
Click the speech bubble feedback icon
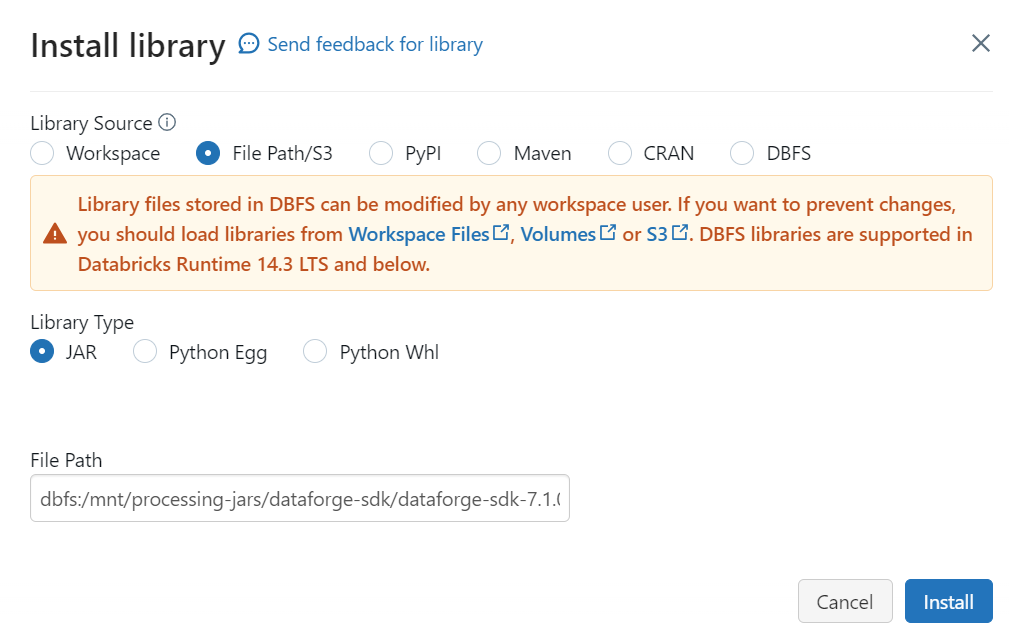click(247, 44)
